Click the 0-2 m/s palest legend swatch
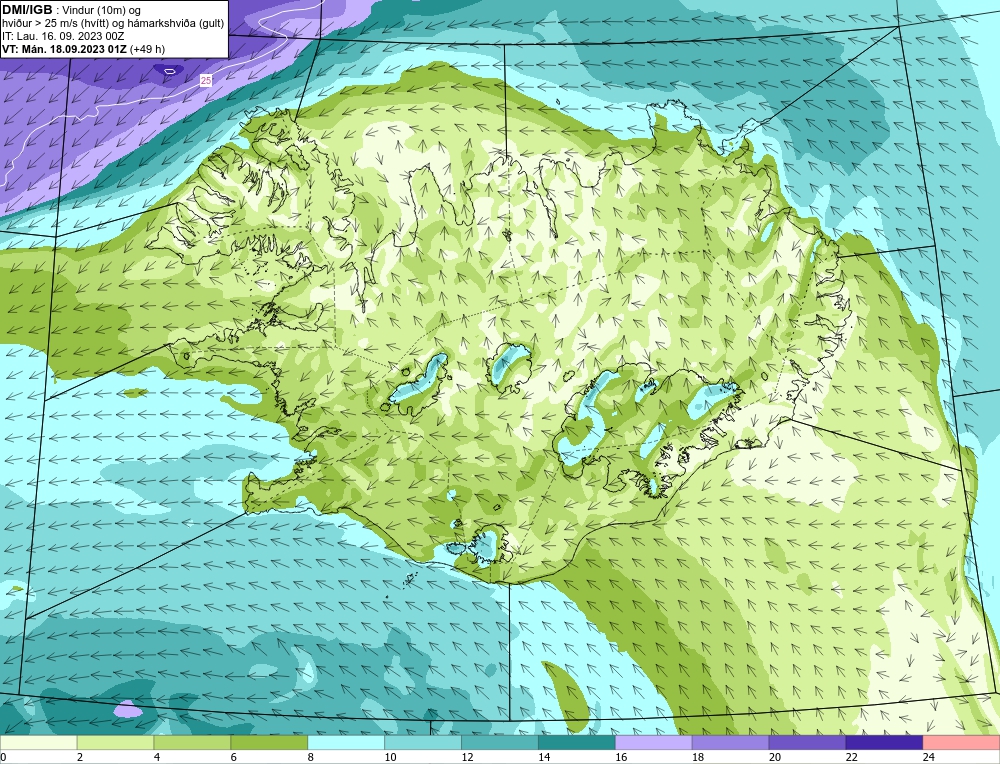Screen dimensions: 1000x764 click(38, 743)
